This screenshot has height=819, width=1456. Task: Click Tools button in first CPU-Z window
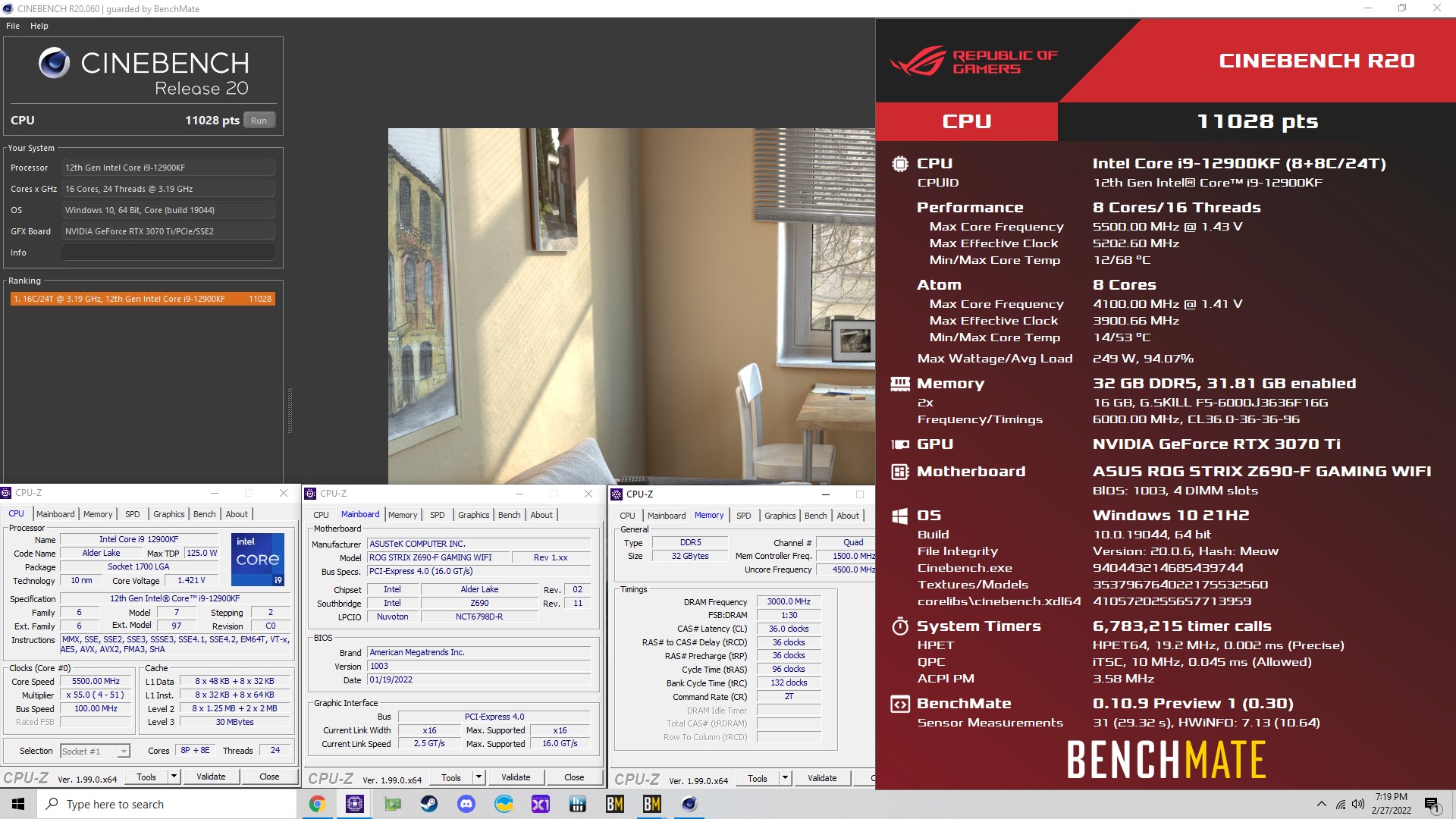(x=146, y=777)
